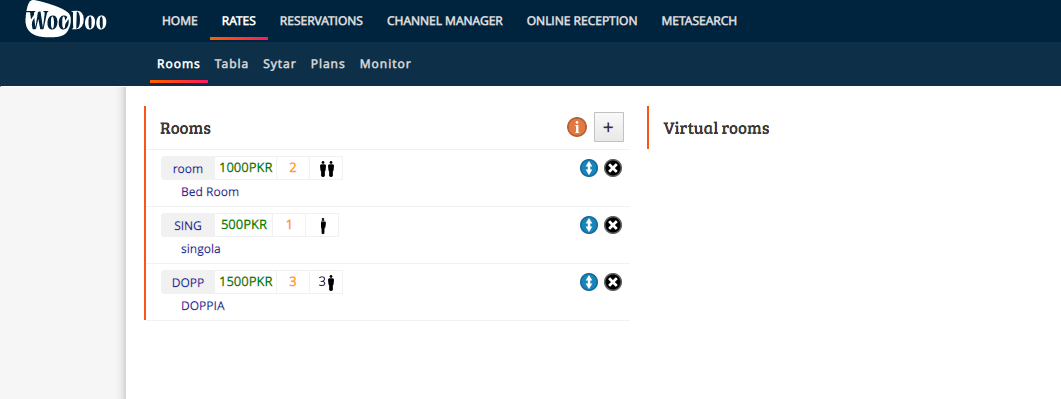Click the Rooms panel heading
The width and height of the screenshot is (1061, 399).
pos(185,128)
